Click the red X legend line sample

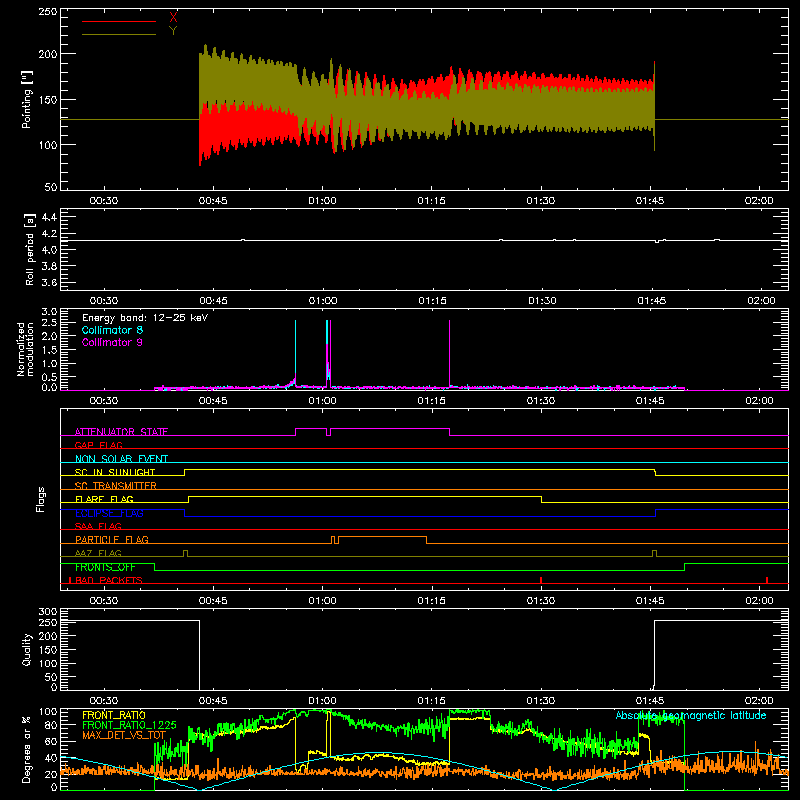coord(119,21)
